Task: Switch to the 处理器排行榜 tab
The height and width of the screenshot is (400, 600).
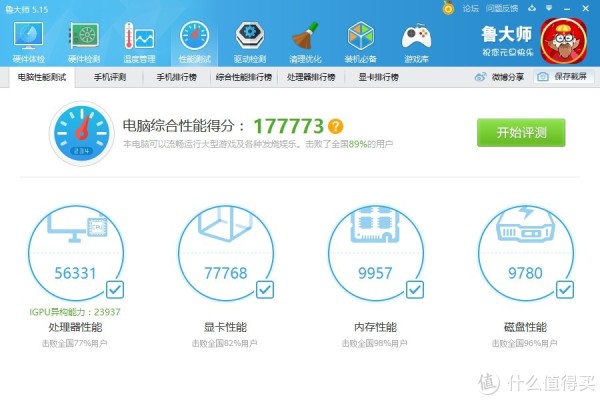Action: click(x=311, y=77)
